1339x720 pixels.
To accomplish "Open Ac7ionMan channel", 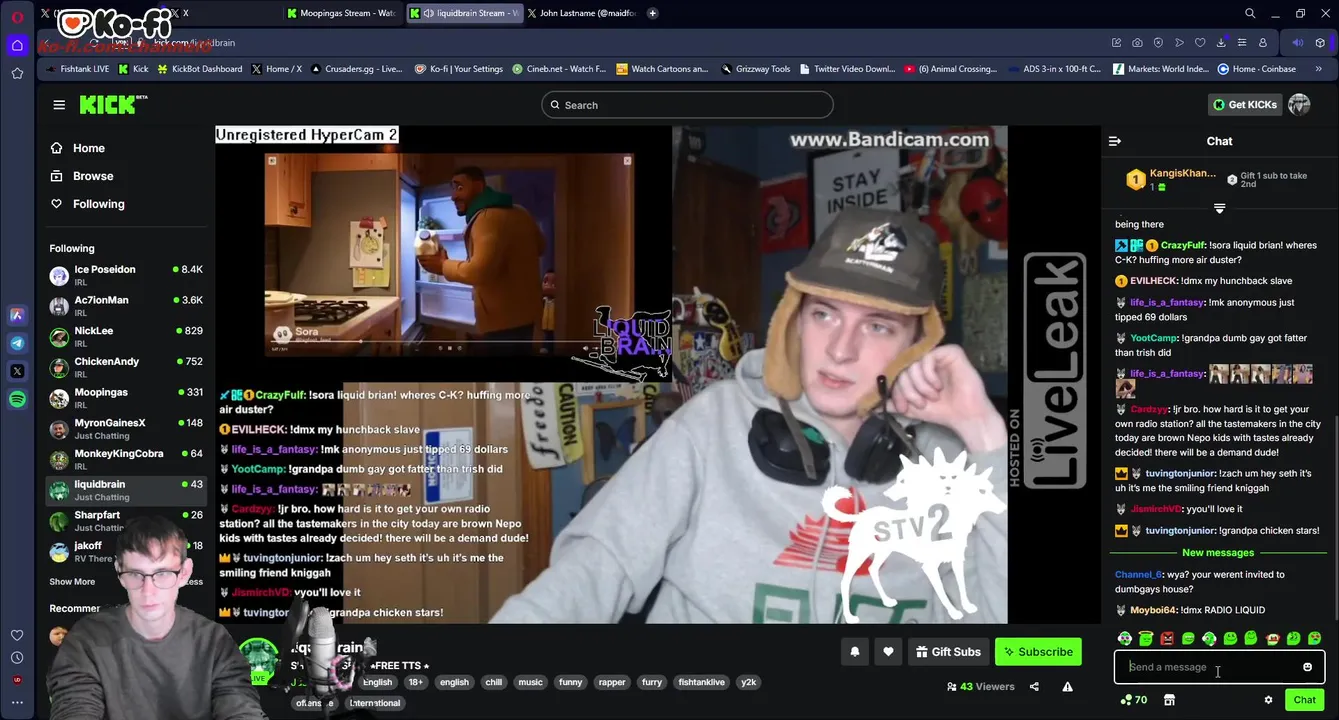I will (x=126, y=306).
